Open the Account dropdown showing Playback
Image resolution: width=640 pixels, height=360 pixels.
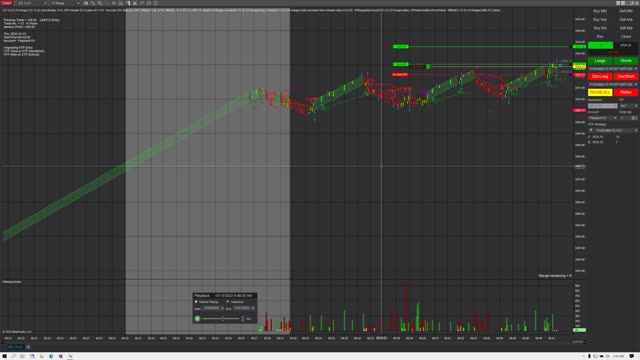pyautogui.click(x=602, y=118)
